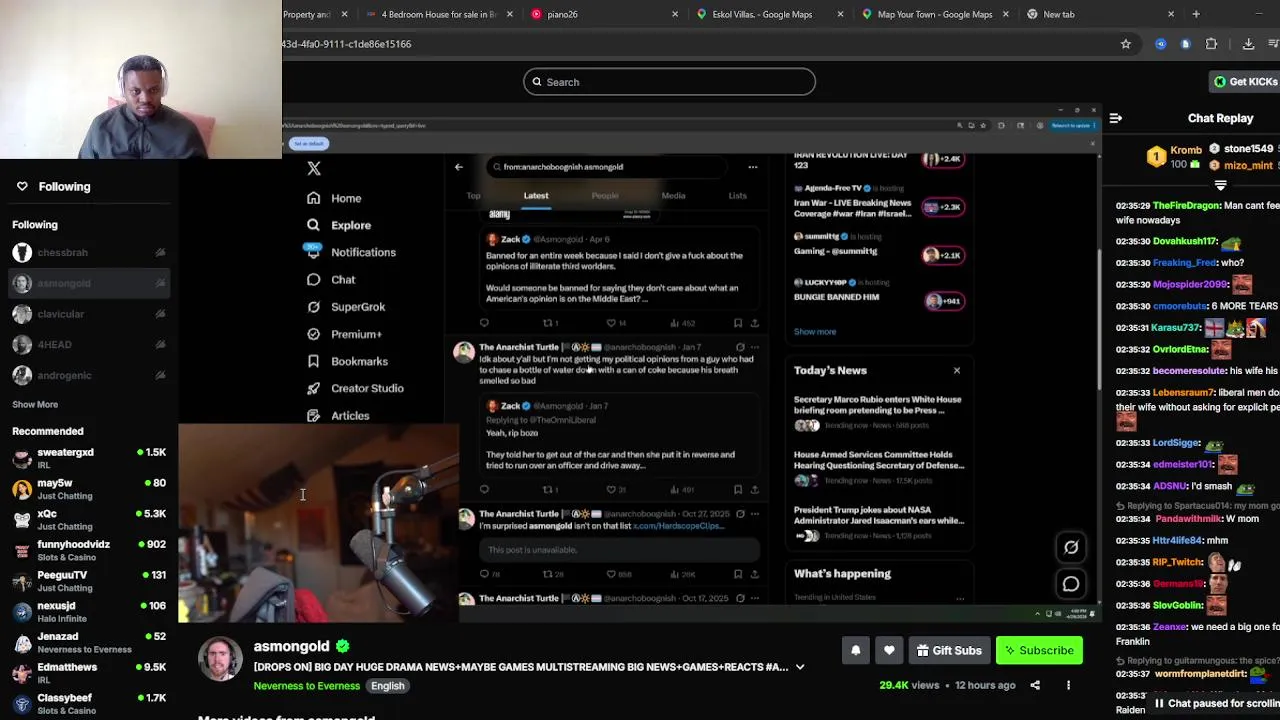Select the Lists search tab on X

737,196
